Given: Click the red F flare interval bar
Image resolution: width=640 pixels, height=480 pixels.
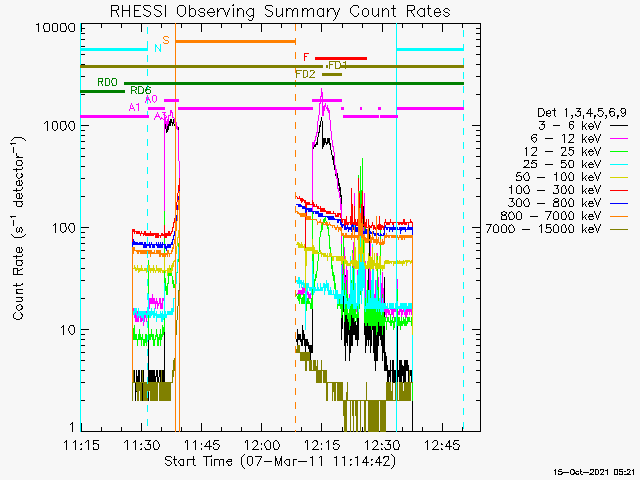Looking at the screenshot, I should point(341,58).
